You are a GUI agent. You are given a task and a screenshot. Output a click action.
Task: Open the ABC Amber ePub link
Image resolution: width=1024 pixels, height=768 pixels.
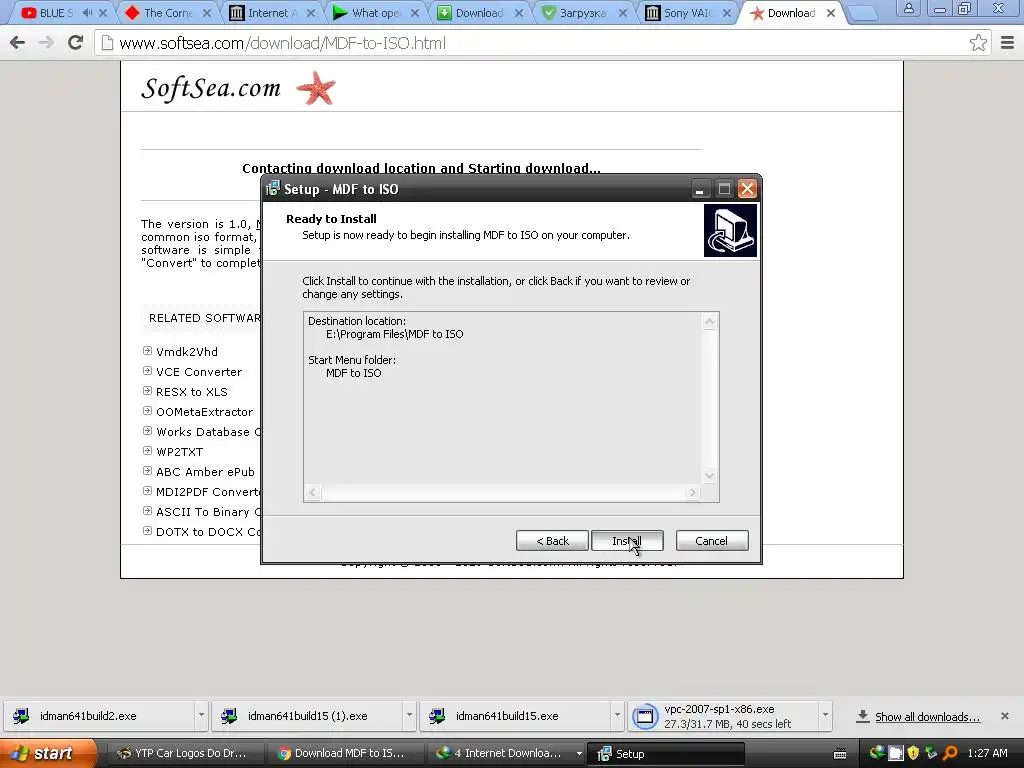click(x=205, y=472)
